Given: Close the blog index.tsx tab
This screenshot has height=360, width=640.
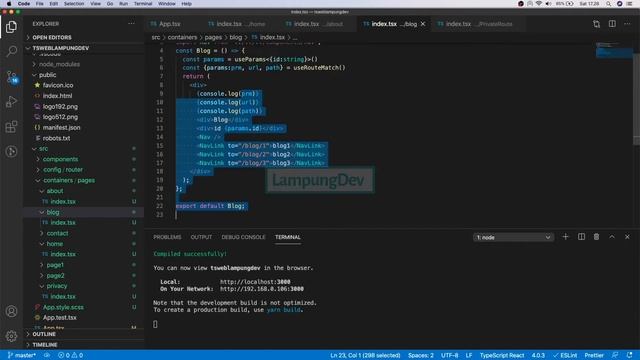Looking at the screenshot, I should click(423, 24).
